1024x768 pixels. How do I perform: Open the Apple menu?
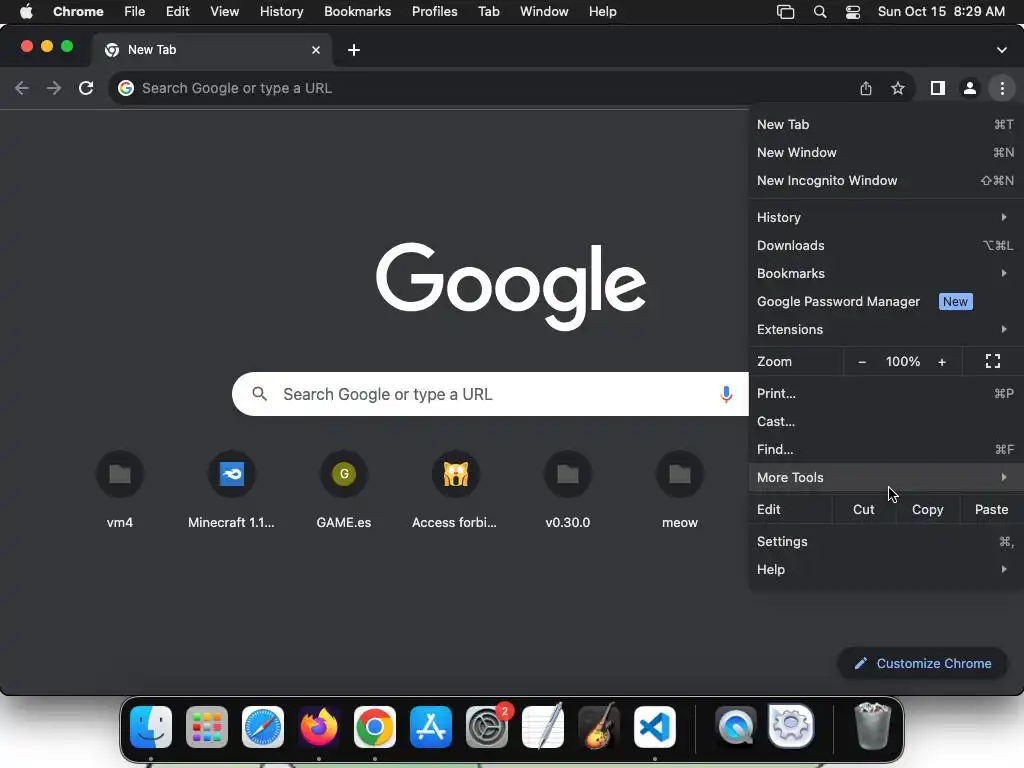tap(25, 12)
